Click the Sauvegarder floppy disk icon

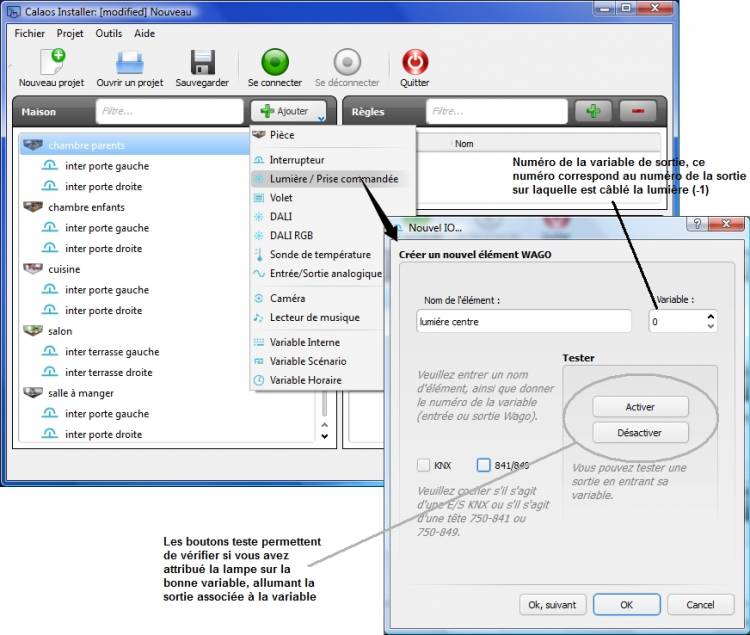coord(203,62)
